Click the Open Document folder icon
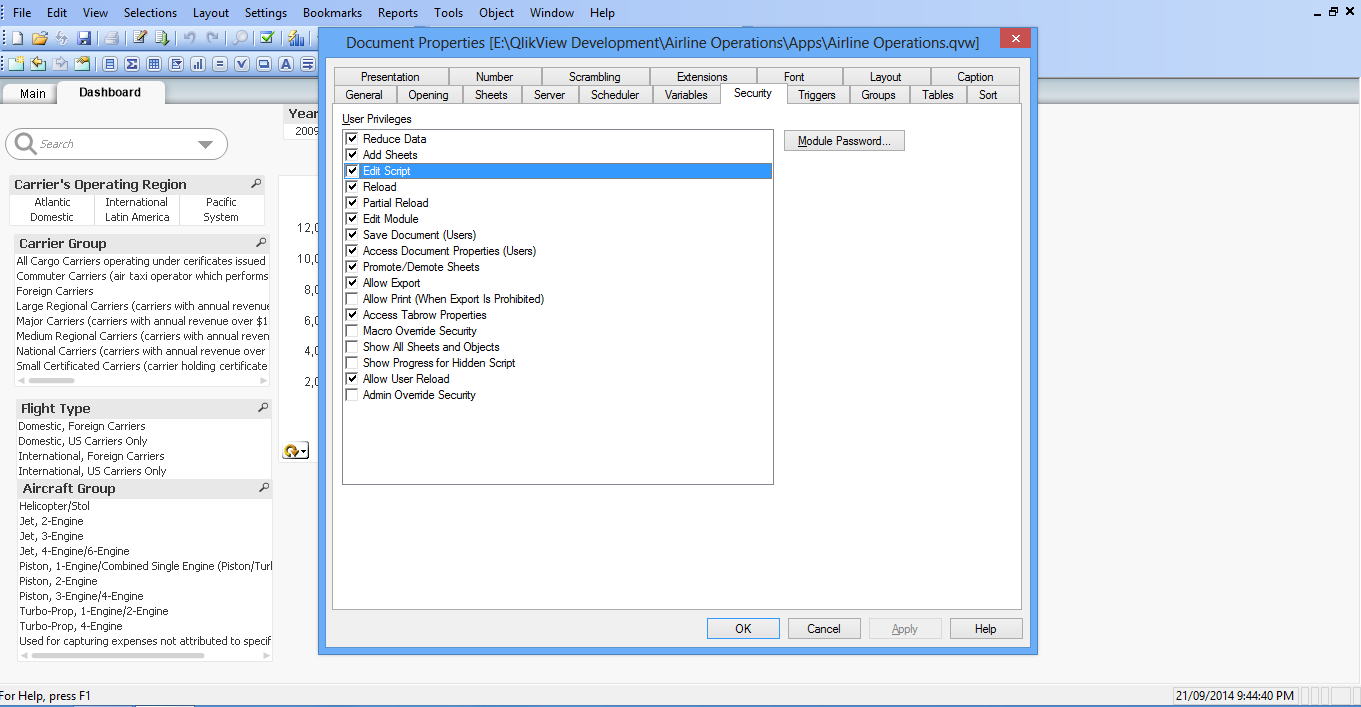The image size is (1361, 707). [40, 38]
